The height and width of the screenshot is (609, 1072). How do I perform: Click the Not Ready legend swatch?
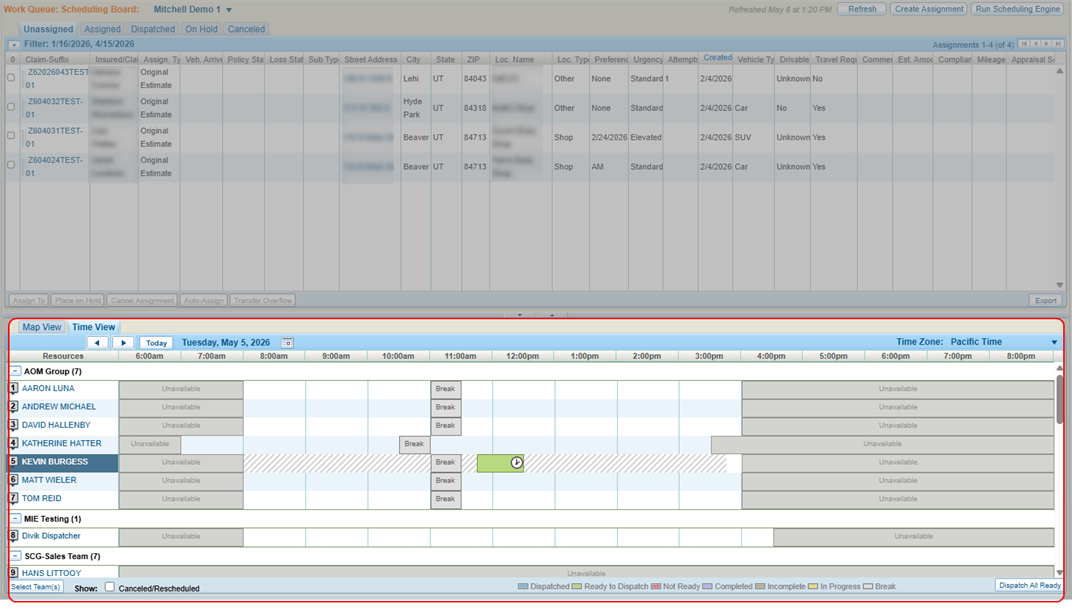656,586
